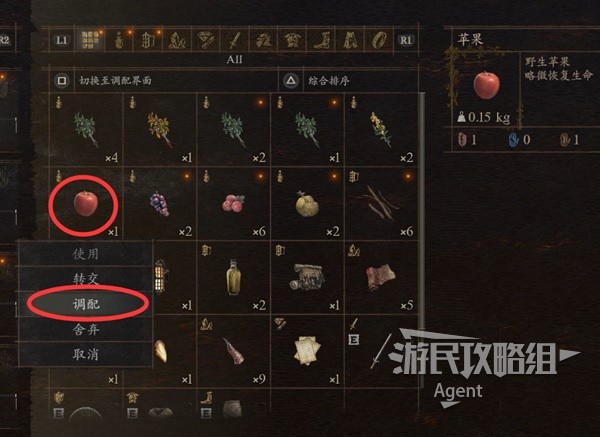
Task: Switch to the weapons sword category tab
Action: tap(235, 40)
